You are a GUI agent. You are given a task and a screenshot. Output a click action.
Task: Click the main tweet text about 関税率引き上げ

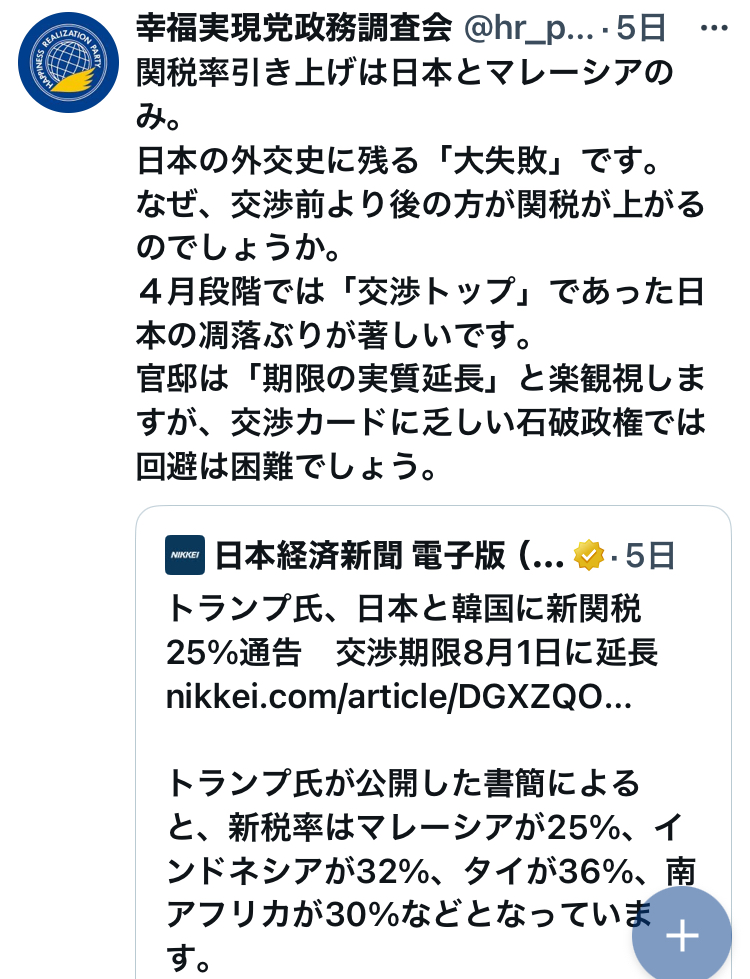pyautogui.click(x=405, y=94)
